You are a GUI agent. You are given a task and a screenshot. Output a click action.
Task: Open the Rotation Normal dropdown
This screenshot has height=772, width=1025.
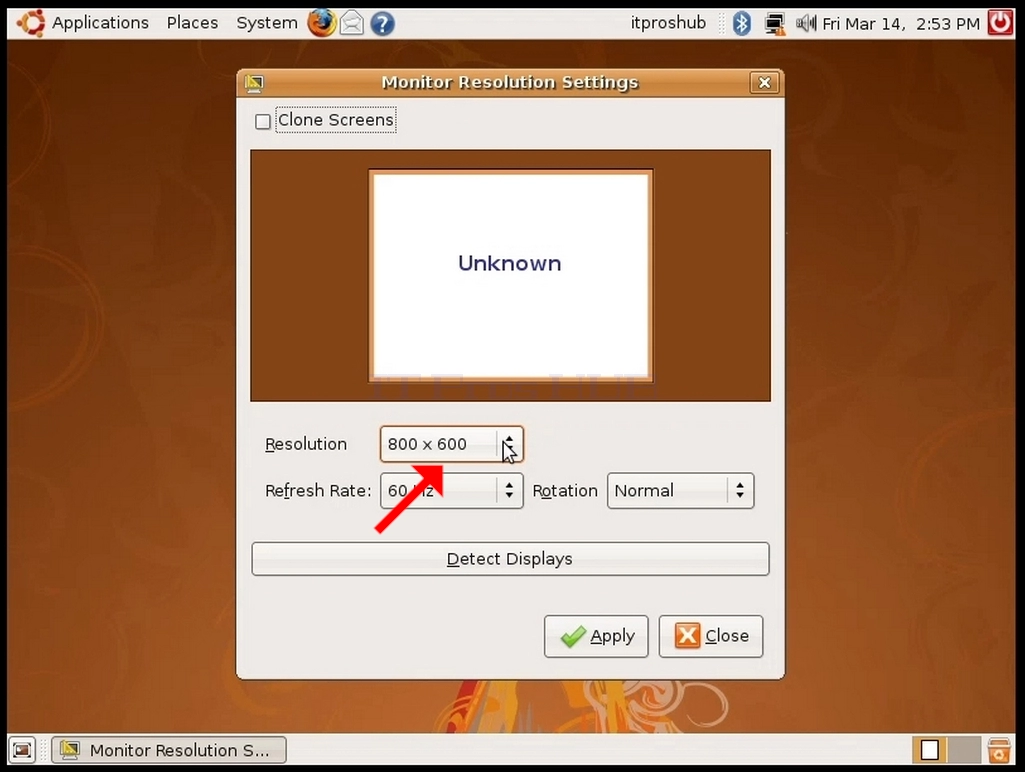681,491
